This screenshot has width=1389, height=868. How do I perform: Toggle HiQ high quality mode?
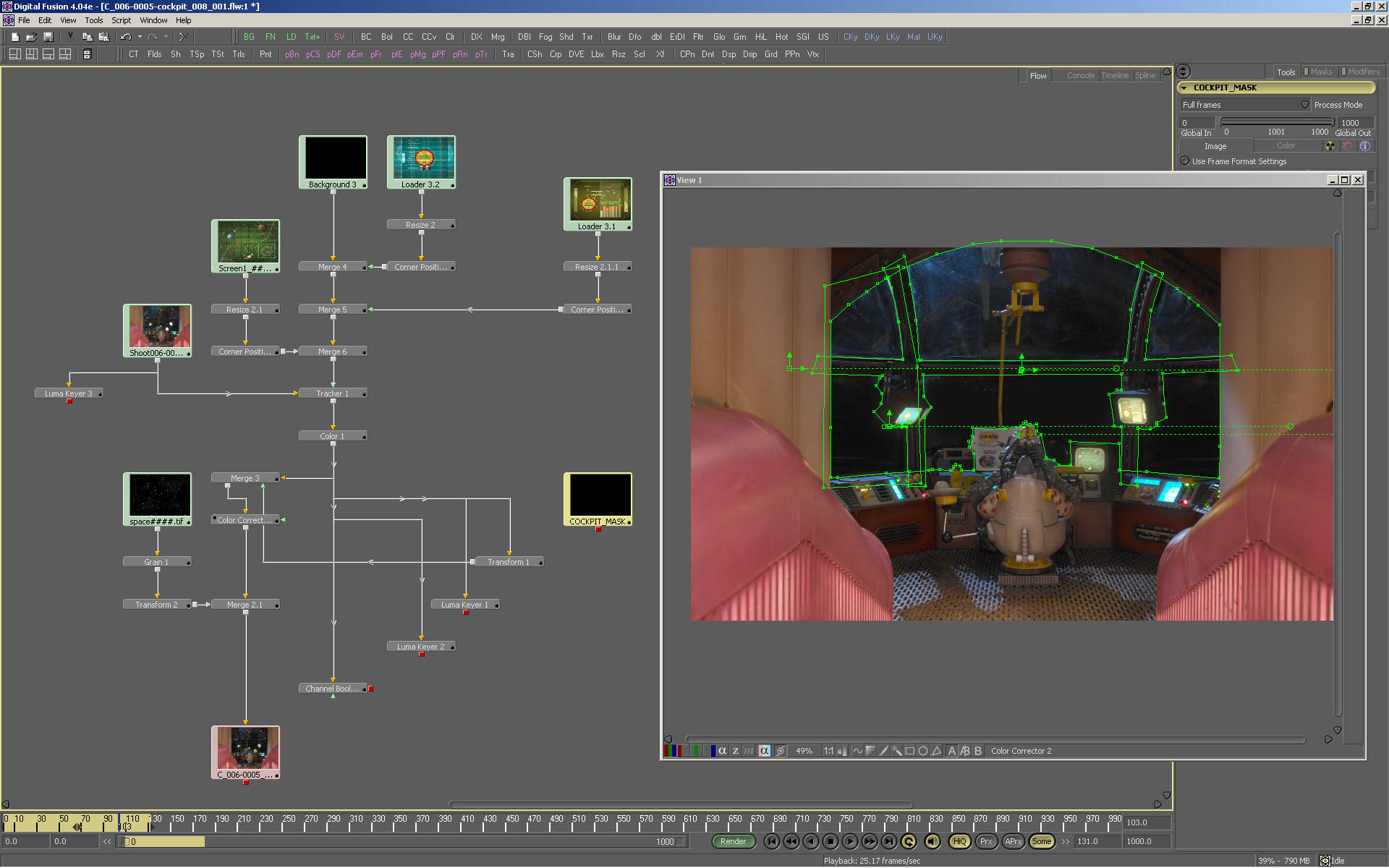[959, 841]
